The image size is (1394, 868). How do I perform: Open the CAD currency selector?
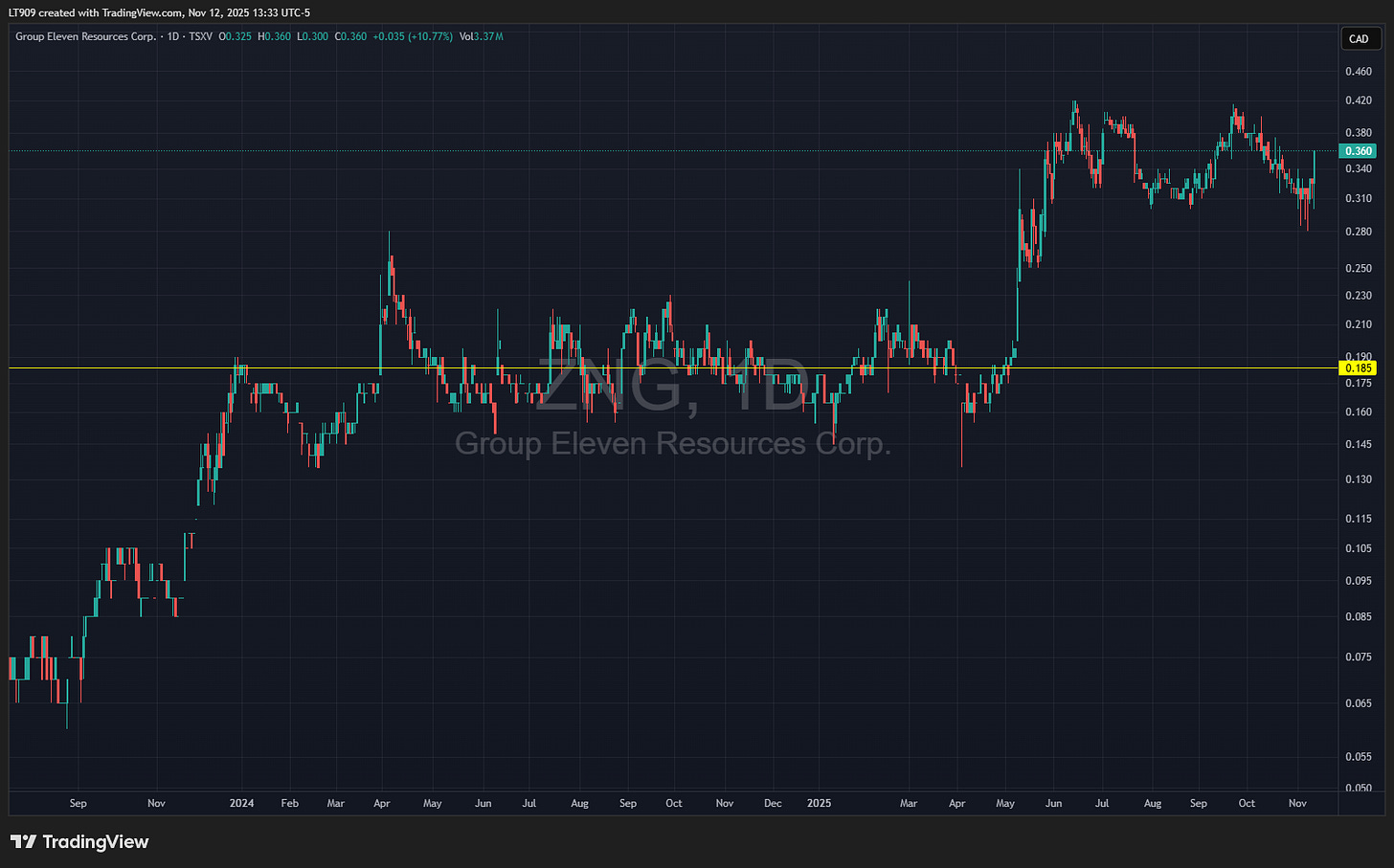click(1359, 39)
